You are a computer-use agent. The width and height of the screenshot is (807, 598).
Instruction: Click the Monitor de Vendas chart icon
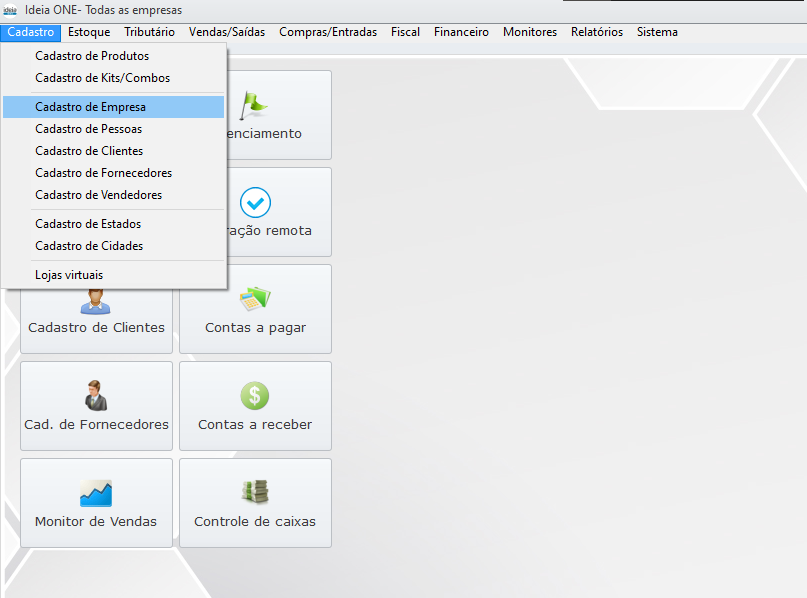96,492
